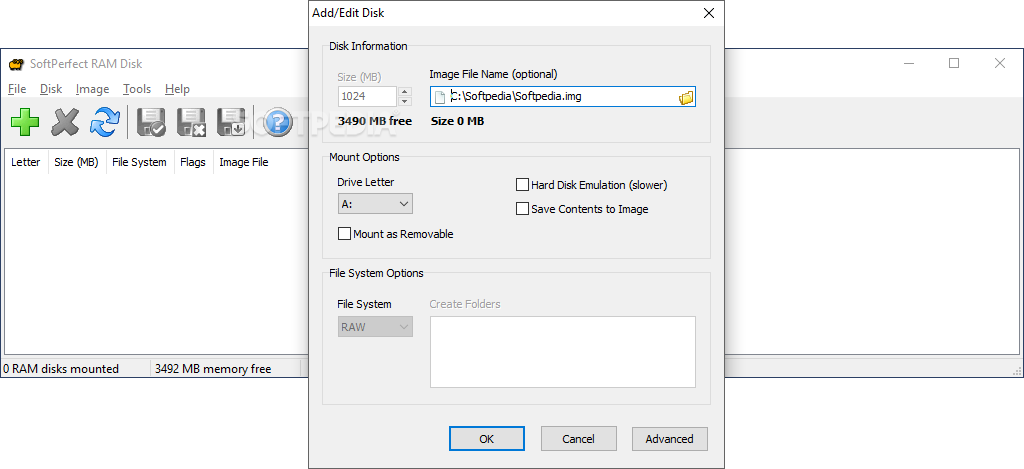Open the File System RAW dropdown
Image resolution: width=1024 pixels, height=469 pixels.
tap(375, 327)
